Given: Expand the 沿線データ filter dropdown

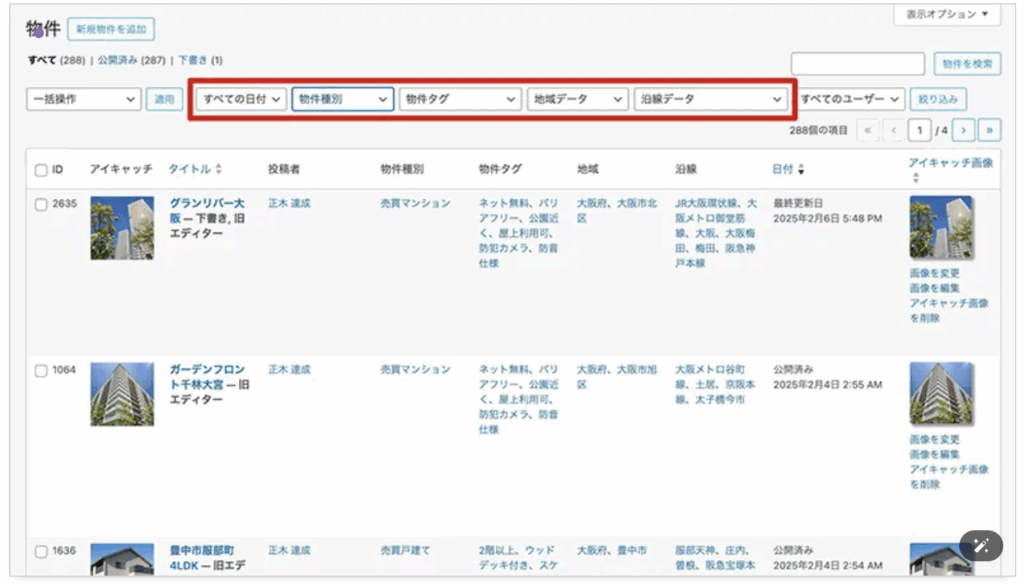Looking at the screenshot, I should 710,99.
